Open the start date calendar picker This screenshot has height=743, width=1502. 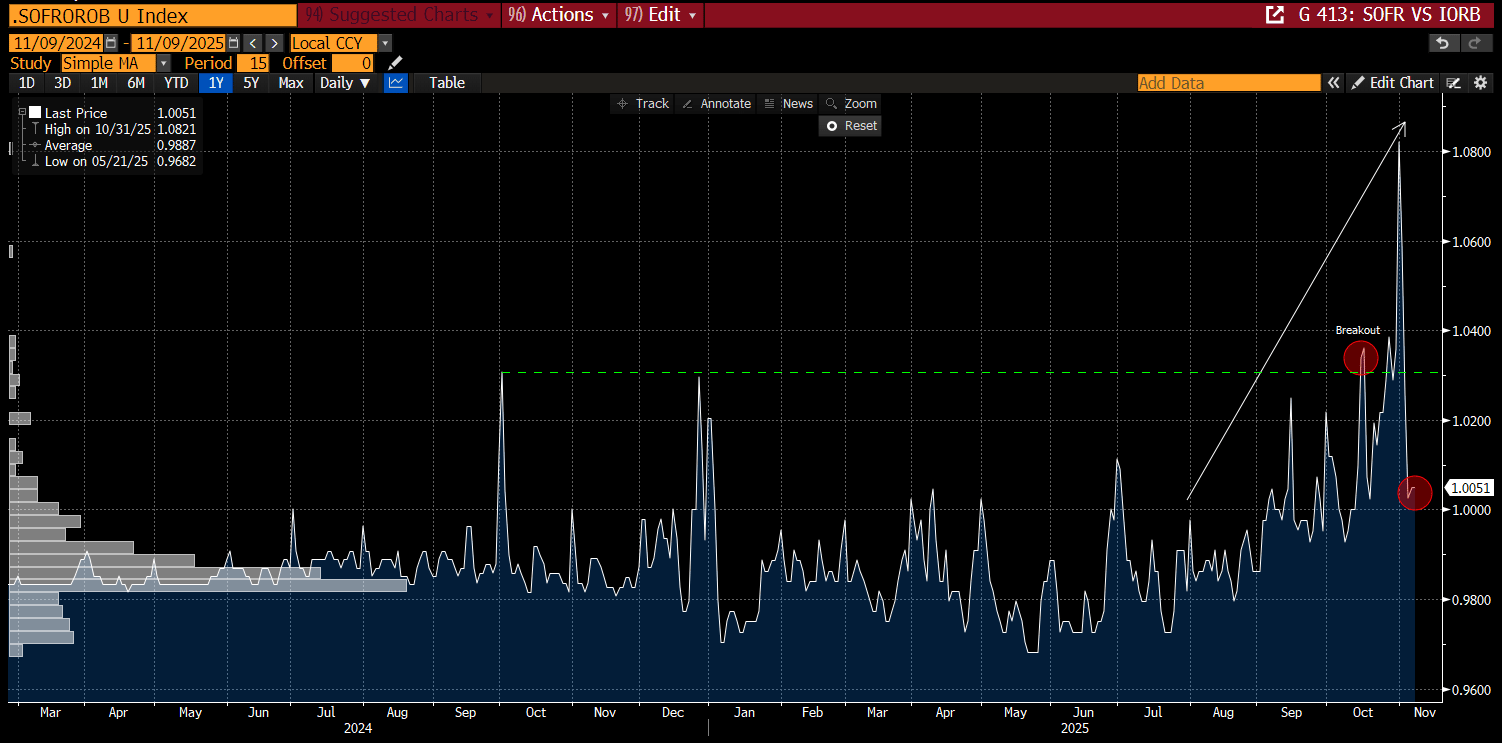(111, 43)
